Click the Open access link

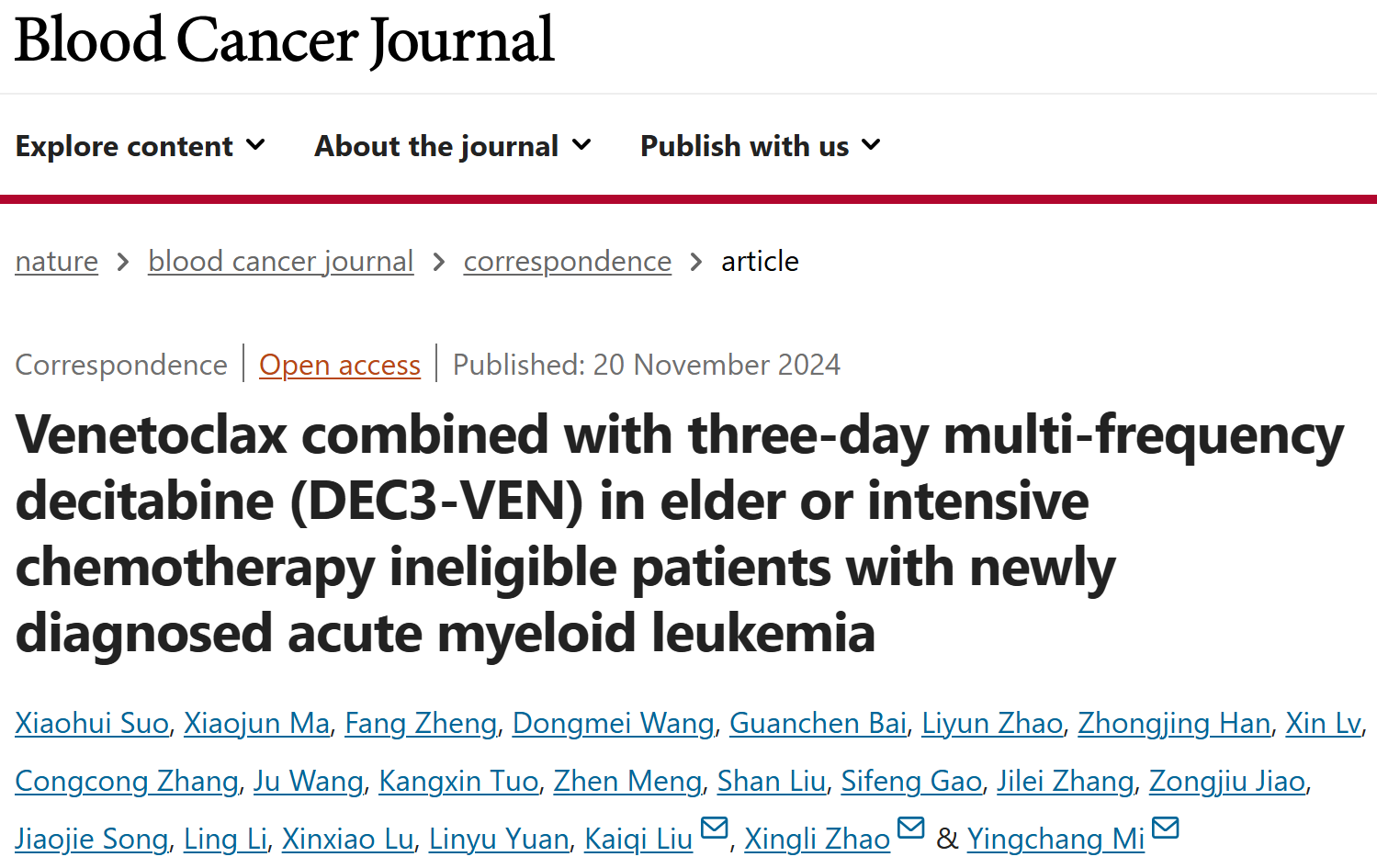pyautogui.click(x=340, y=366)
